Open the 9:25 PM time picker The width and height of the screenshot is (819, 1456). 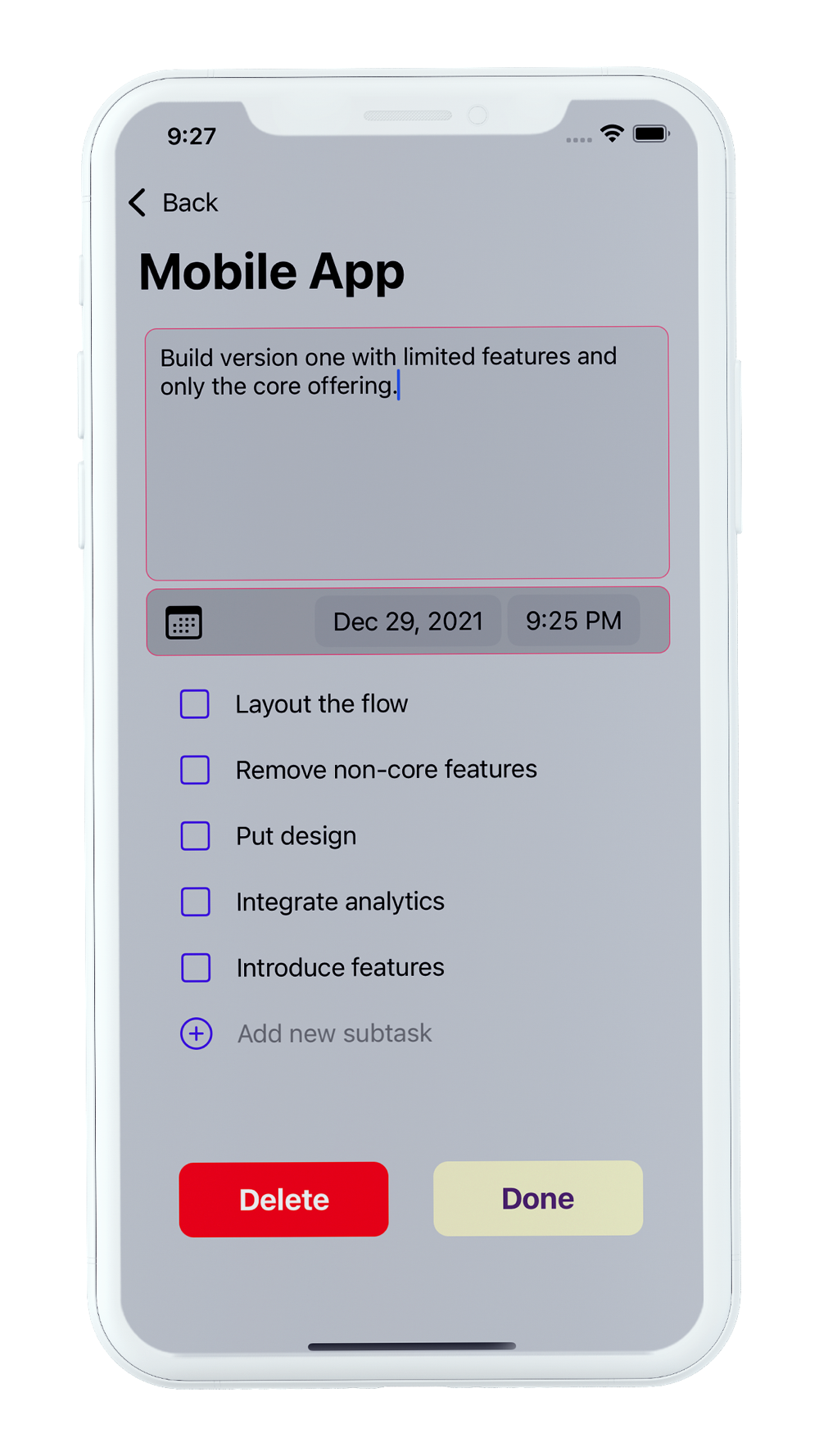[573, 621]
